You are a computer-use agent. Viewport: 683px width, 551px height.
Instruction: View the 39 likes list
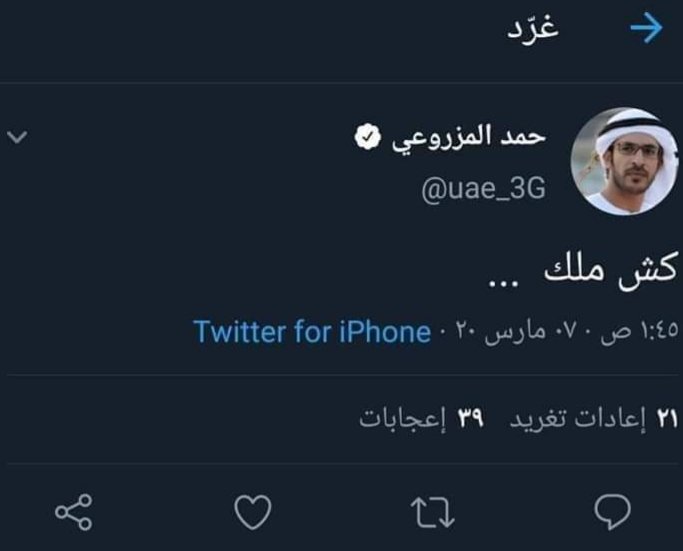tap(422, 419)
